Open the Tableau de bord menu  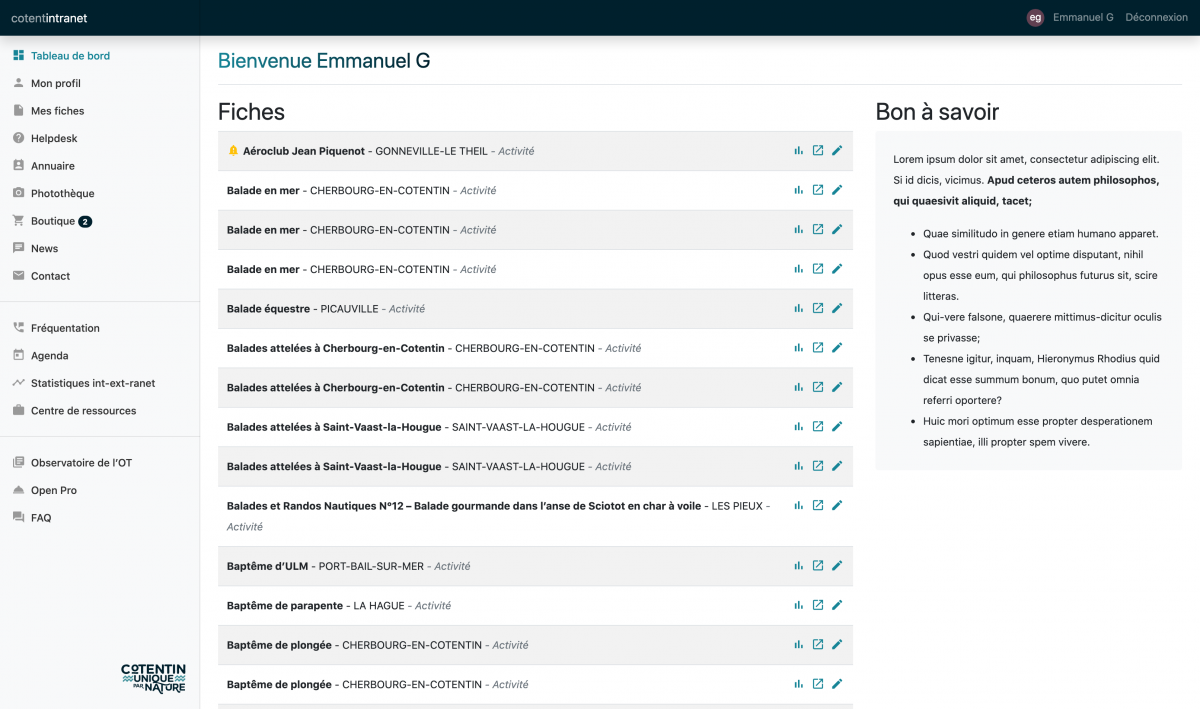pos(70,56)
